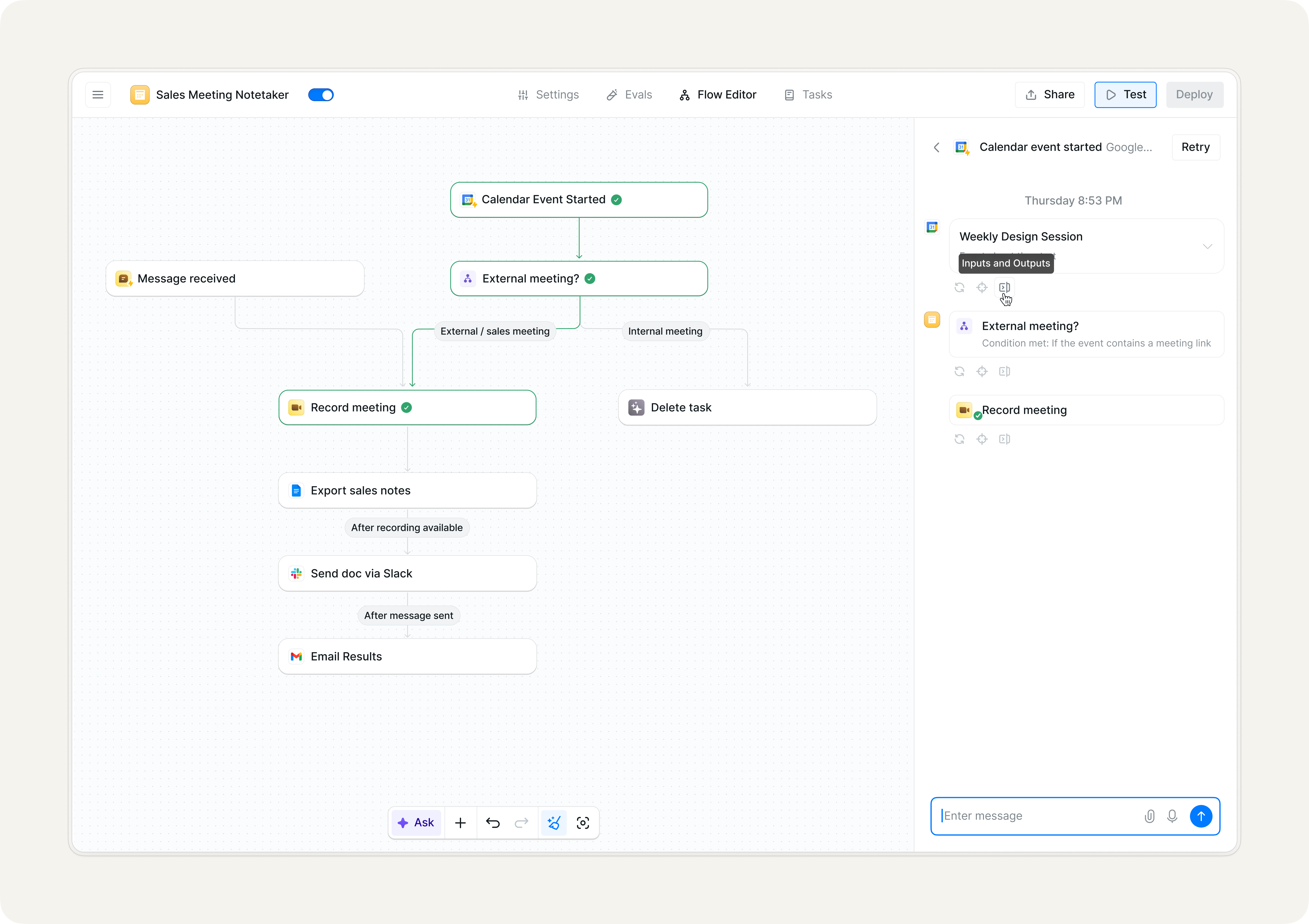Open inputs/outputs icon under Record meeting step
This screenshot has height=924, width=1309.
pyautogui.click(x=1004, y=439)
